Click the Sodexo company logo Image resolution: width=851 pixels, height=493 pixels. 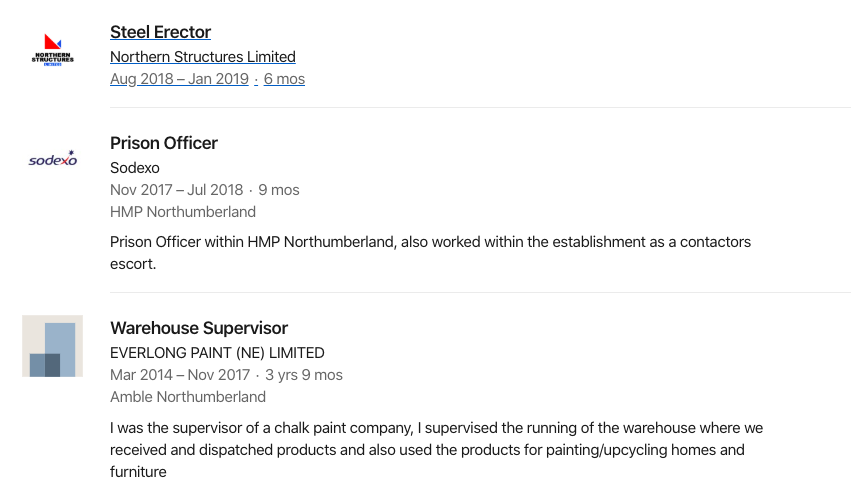click(53, 159)
